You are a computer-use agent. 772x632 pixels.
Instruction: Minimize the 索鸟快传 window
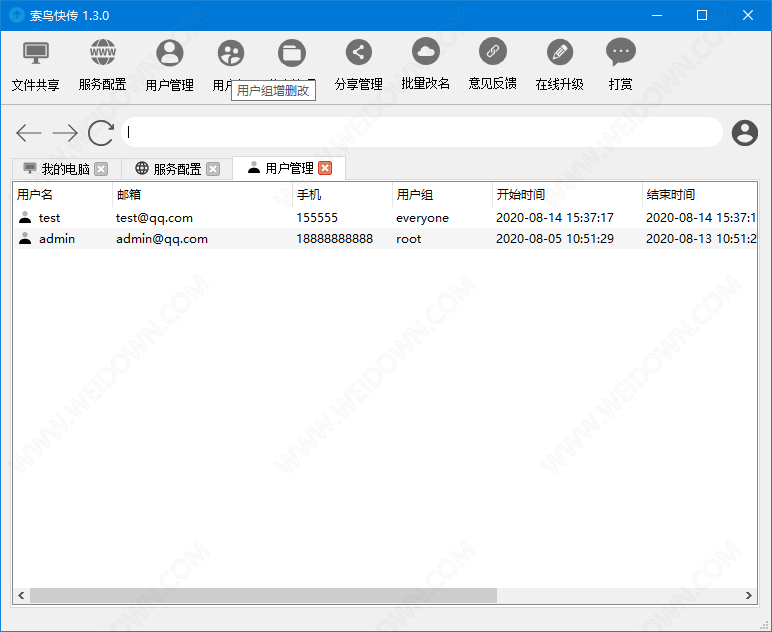coord(657,15)
